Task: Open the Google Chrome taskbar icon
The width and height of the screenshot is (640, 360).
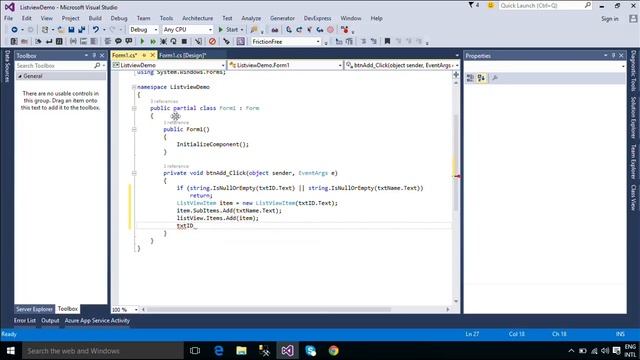Action: pos(333,351)
